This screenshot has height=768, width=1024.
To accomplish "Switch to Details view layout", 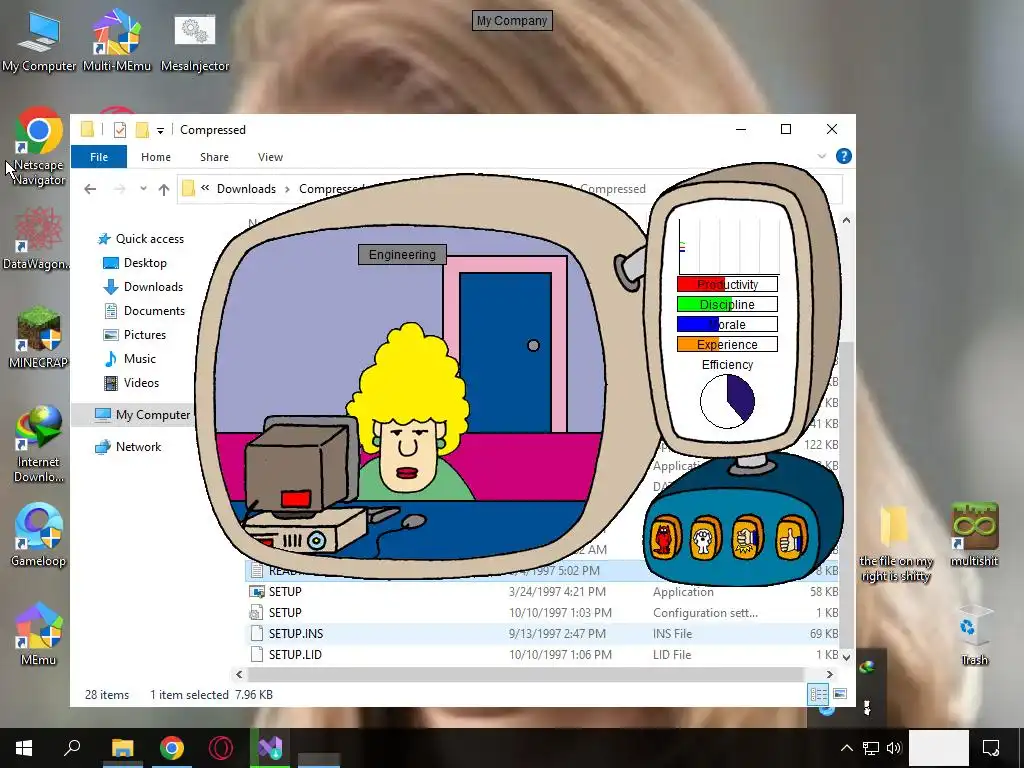I will click(818, 694).
